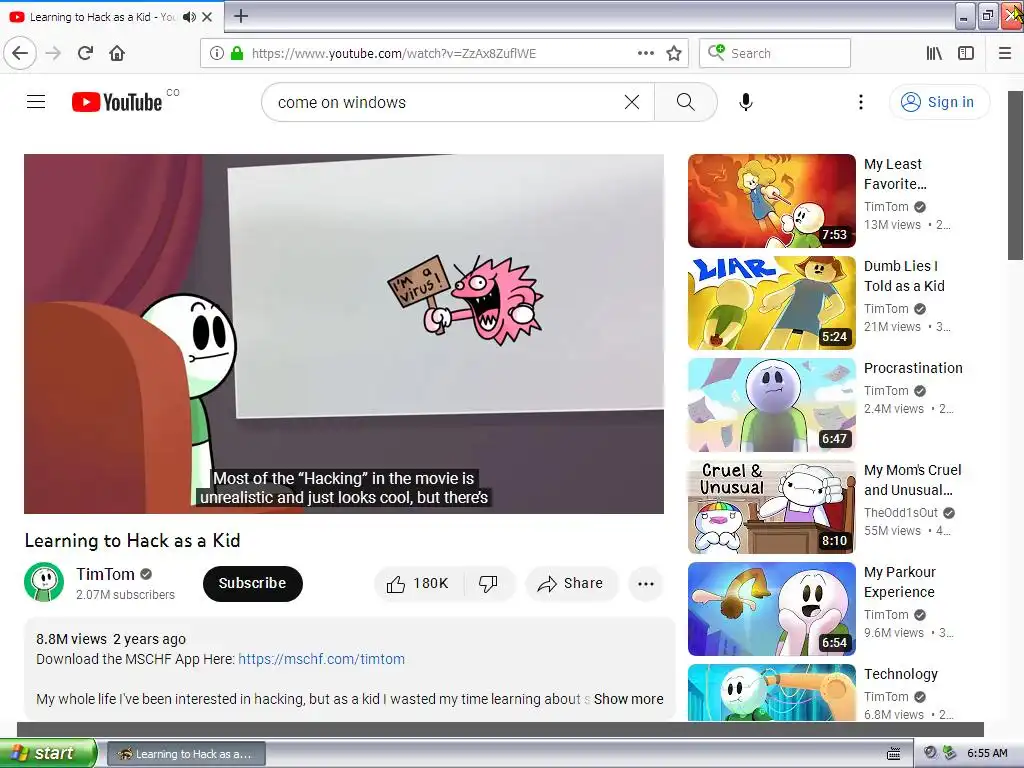Like the video with 180K thumbs up
The image size is (1024, 768).
click(418, 583)
